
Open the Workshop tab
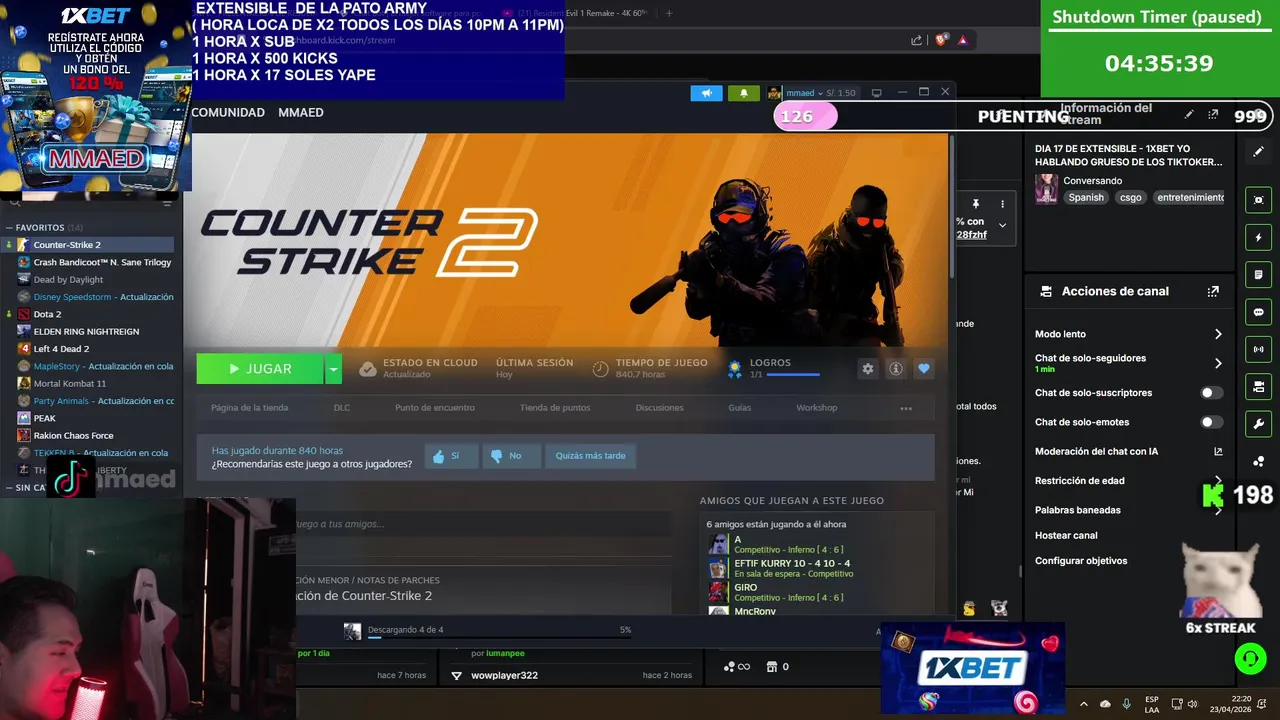[x=817, y=408]
